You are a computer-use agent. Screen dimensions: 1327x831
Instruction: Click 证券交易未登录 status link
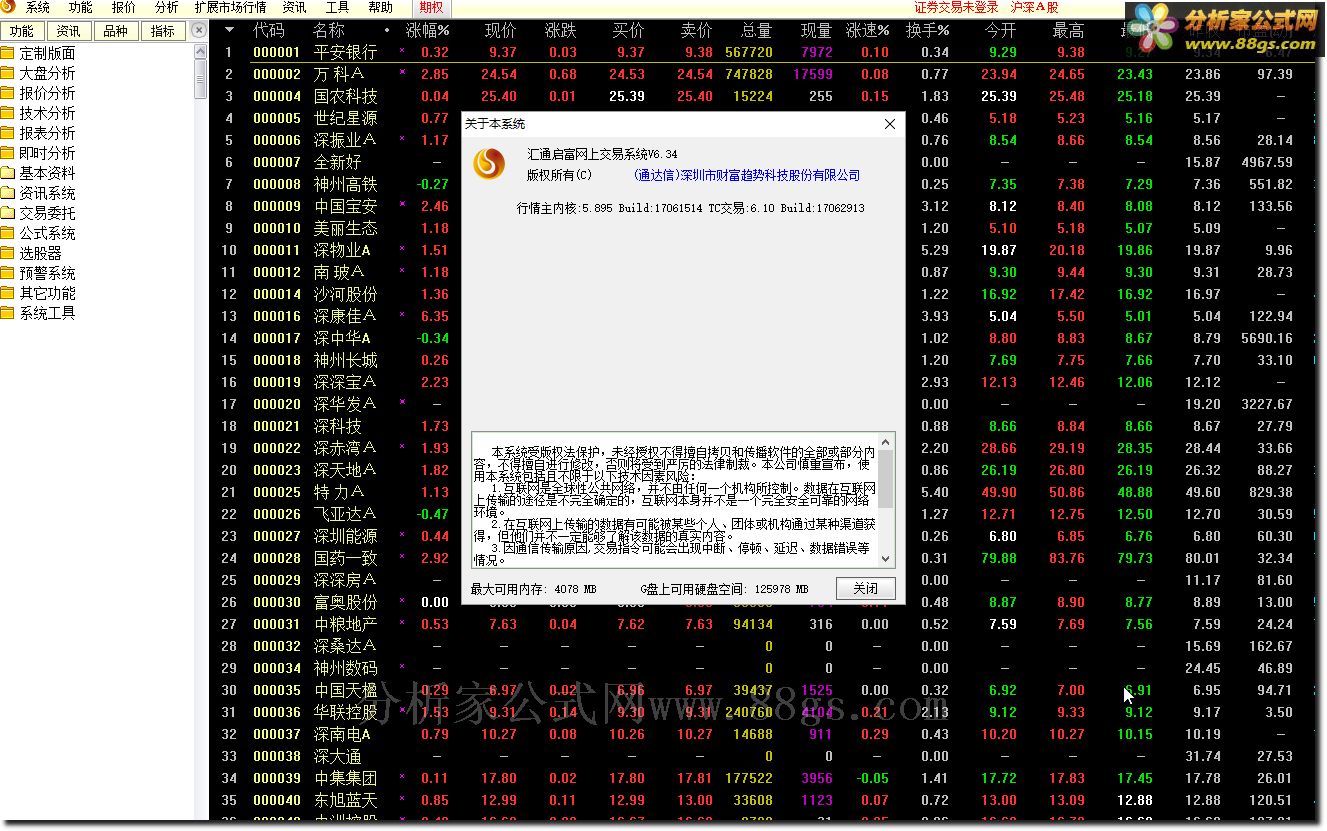click(x=956, y=8)
